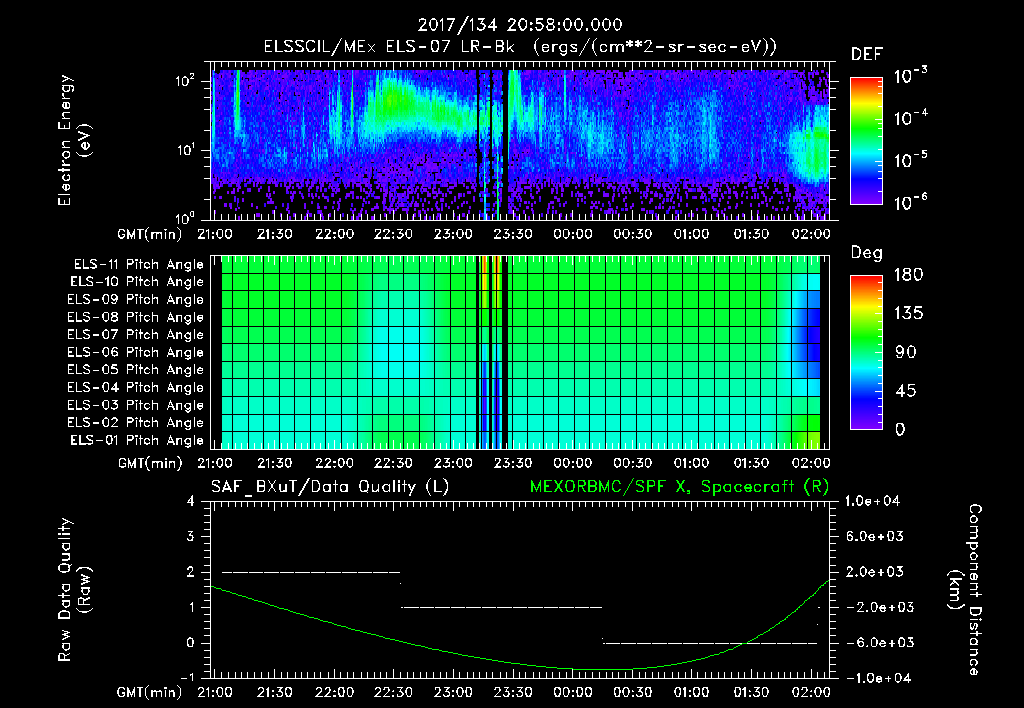Click the 1.0e+04 right axis value
This screenshot has width=1024, height=708.
point(873,502)
